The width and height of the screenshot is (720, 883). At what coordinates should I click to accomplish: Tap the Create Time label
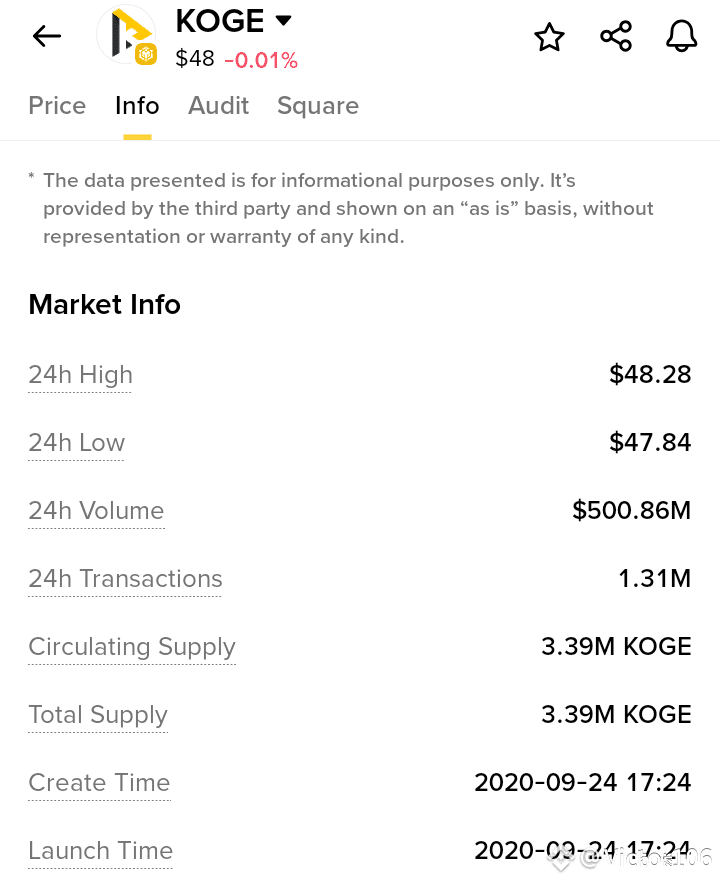click(99, 783)
